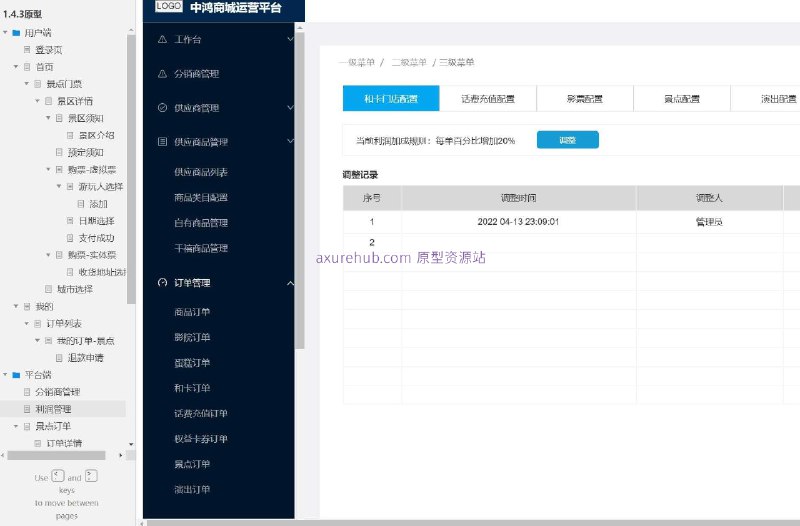Click the 供应商管理 checkmark circle icon
This screenshot has width=800, height=526.
(x=162, y=108)
